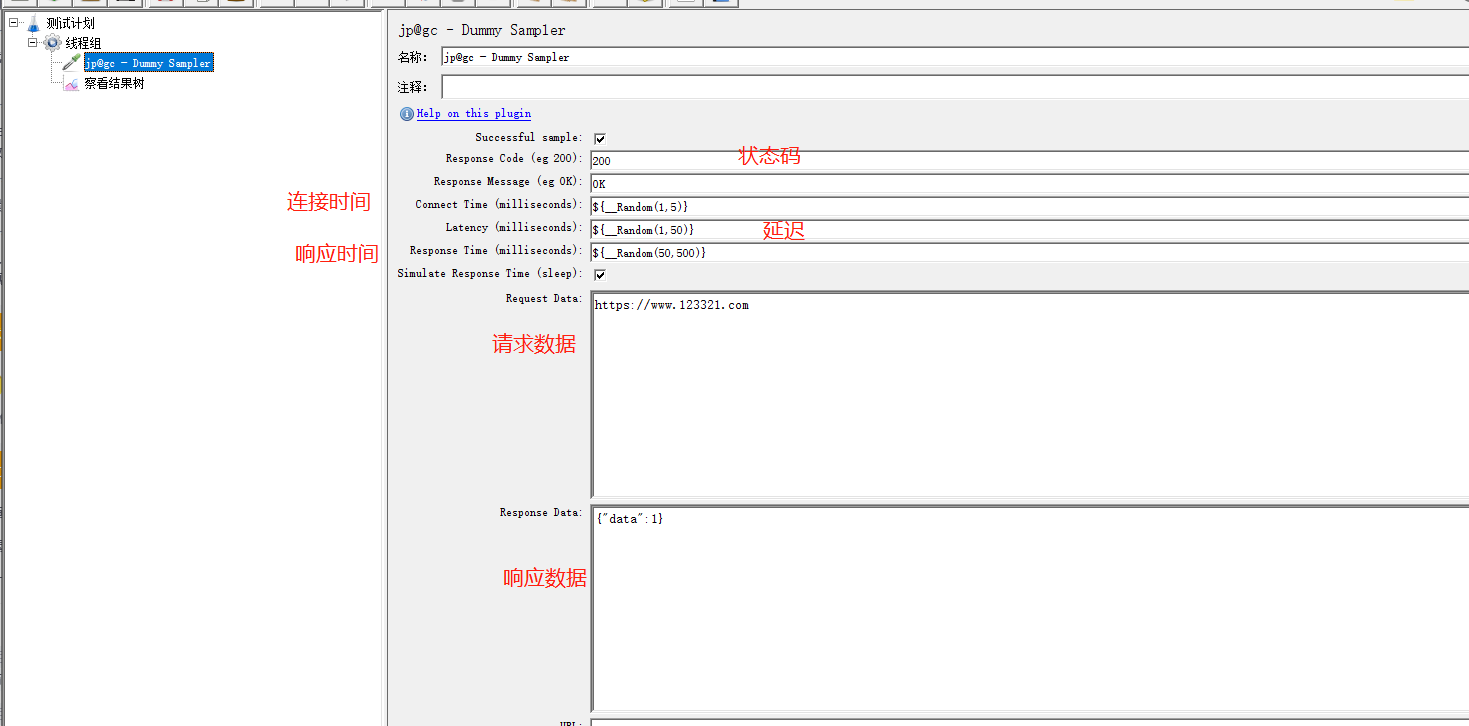Click the '注释:' label
The height and width of the screenshot is (726, 1469).
pos(413,88)
